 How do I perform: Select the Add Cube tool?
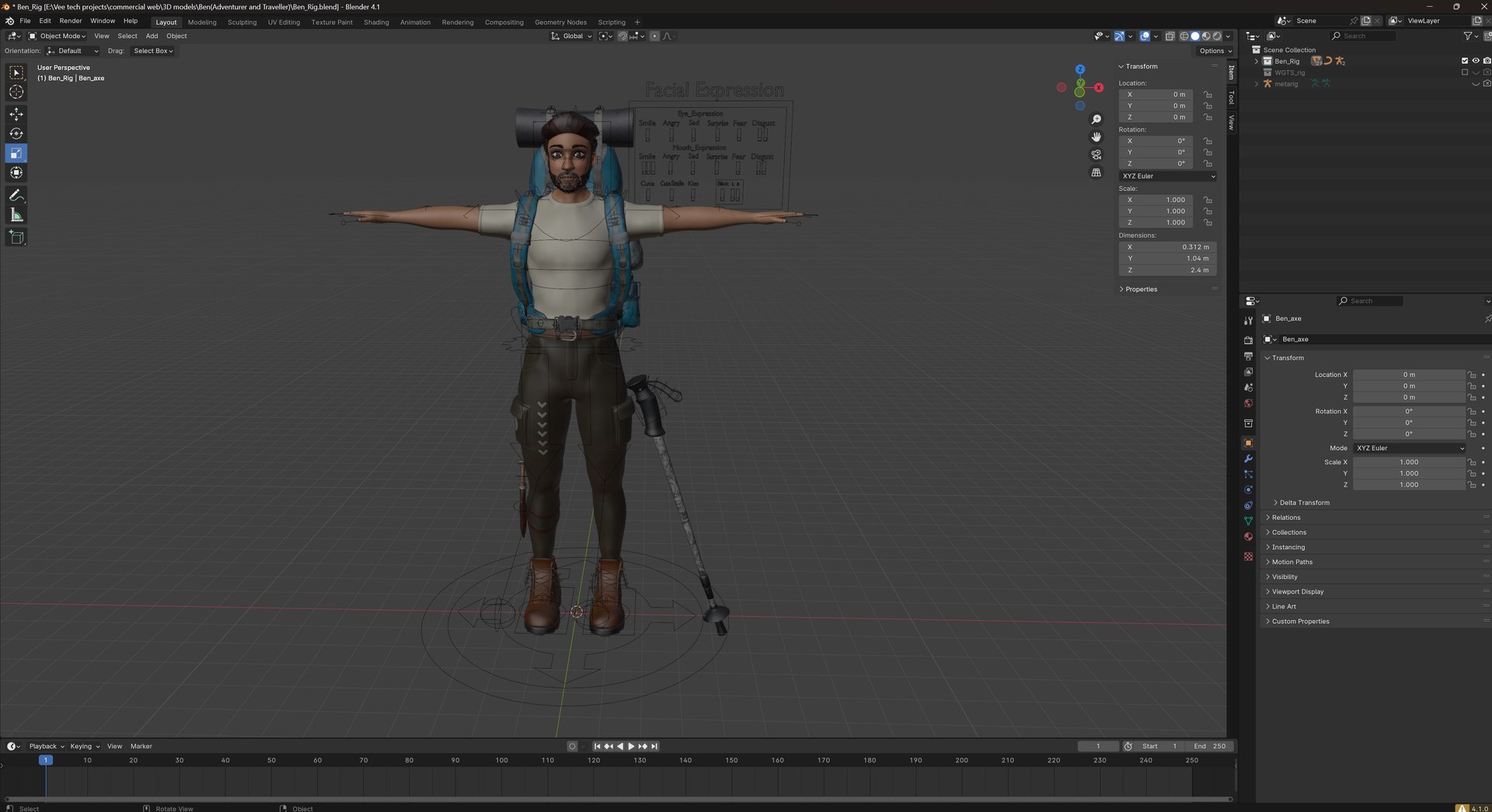[x=16, y=237]
